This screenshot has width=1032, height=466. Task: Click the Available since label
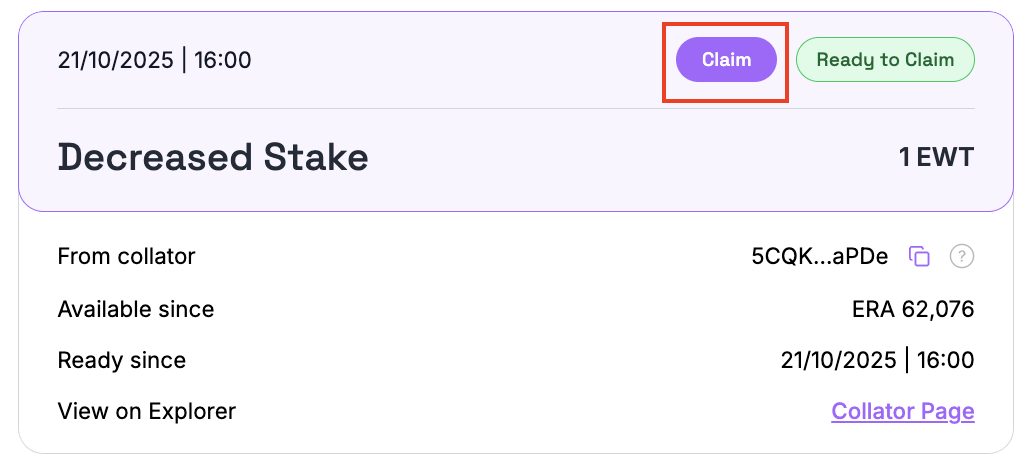pyautogui.click(x=136, y=309)
